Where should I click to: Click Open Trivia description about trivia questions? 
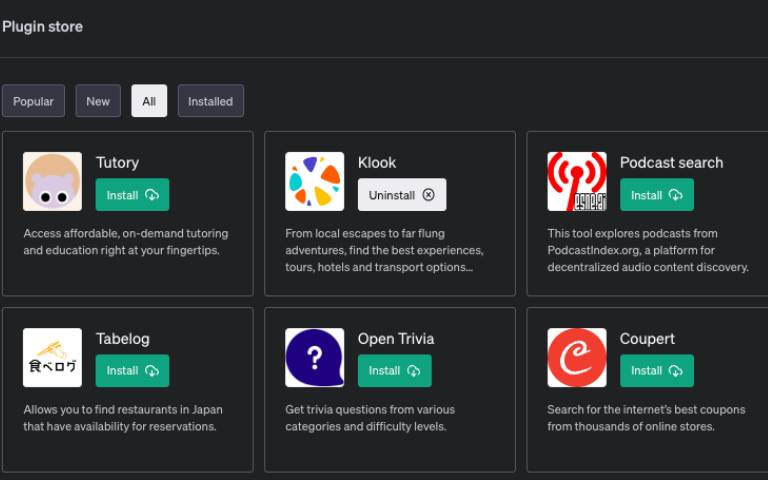370,418
